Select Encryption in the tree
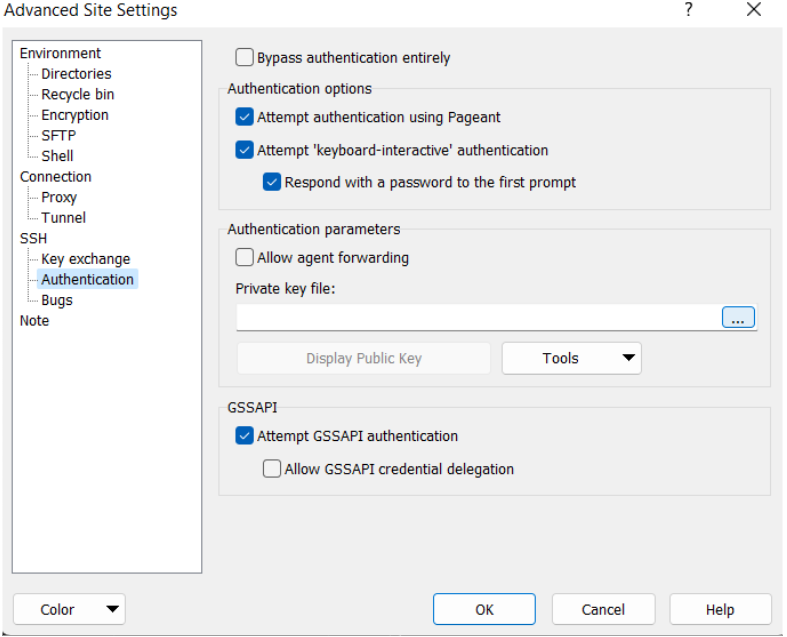The height and width of the screenshot is (637, 787). (75, 115)
